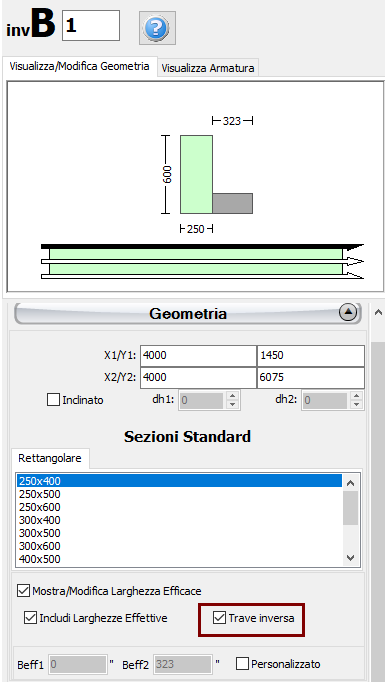
Task: Click the beam number field beside invB
Action: [91, 26]
